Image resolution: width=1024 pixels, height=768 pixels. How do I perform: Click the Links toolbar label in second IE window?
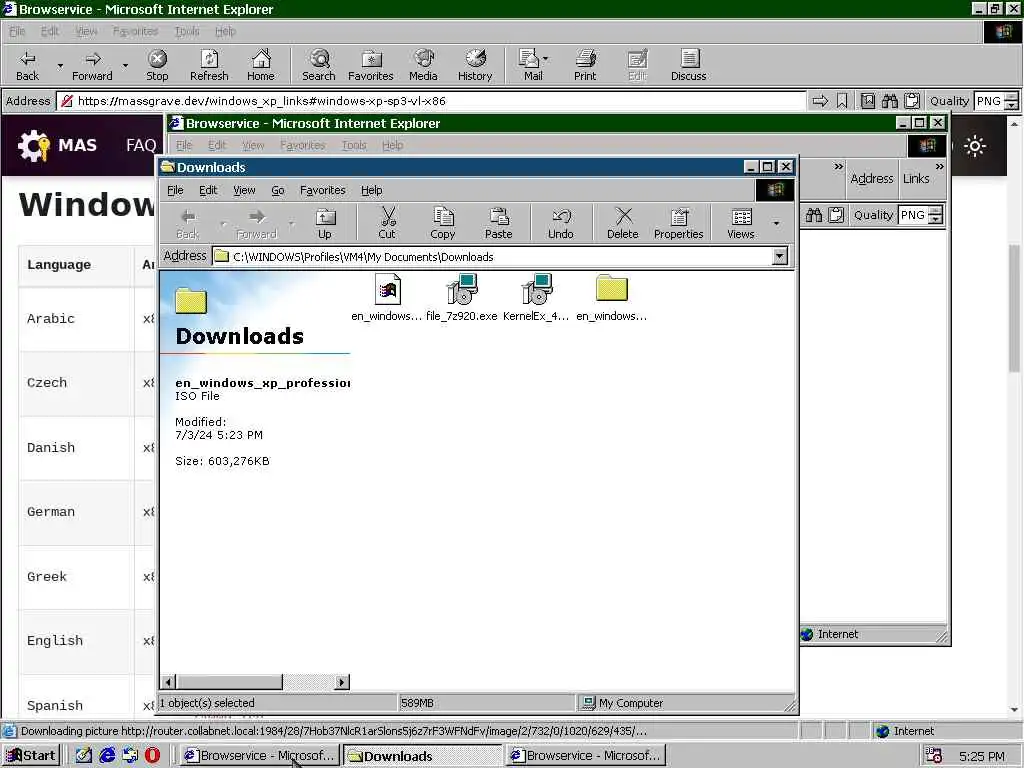916,178
